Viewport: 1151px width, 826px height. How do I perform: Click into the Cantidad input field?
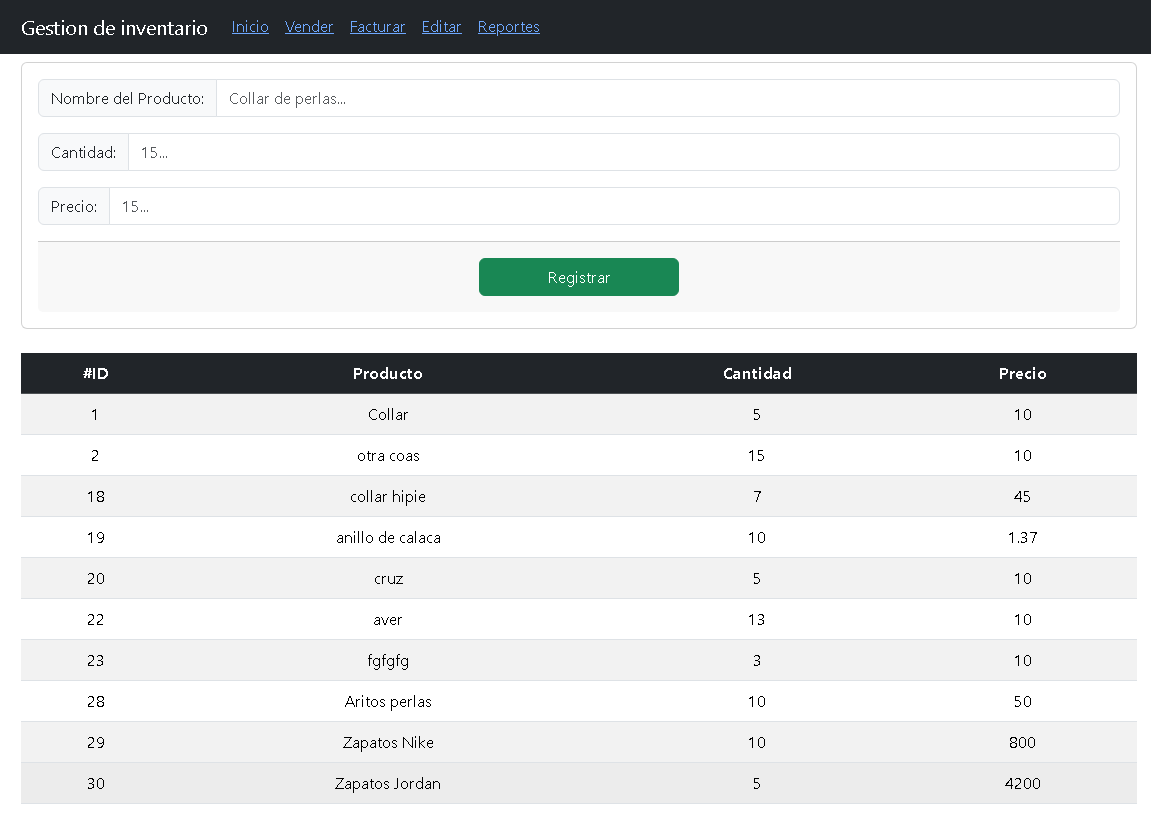(x=623, y=153)
